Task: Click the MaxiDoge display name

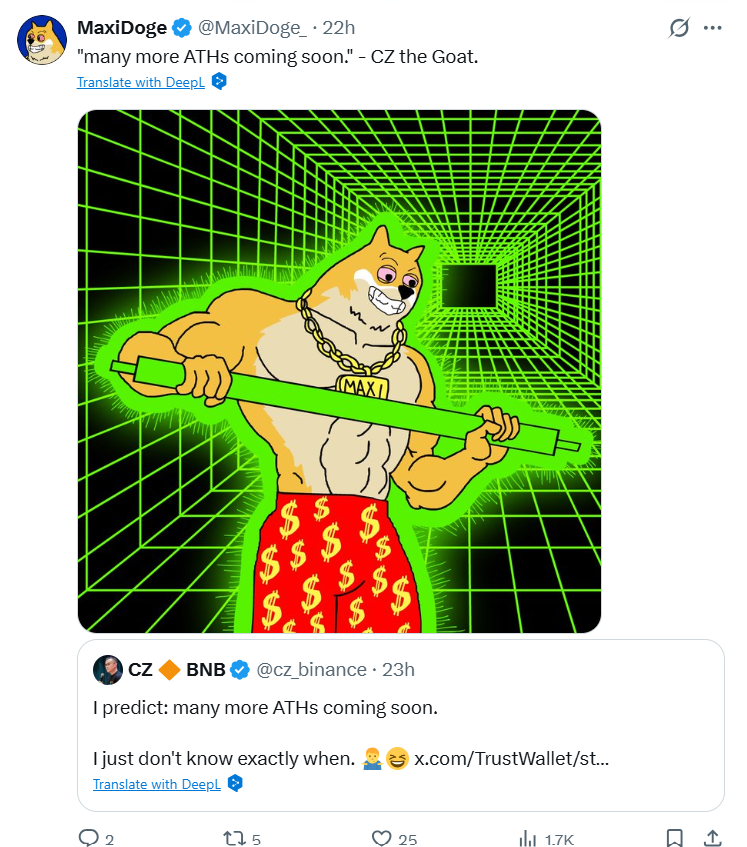Action: click(122, 28)
